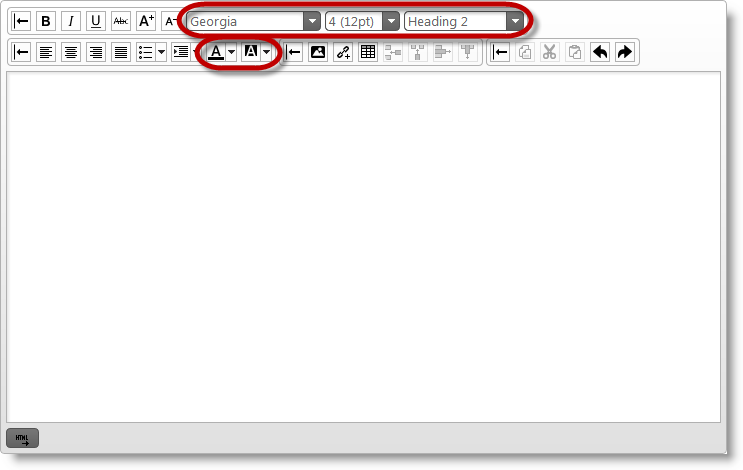Apply strikethrough to text
This screenshot has height=470, width=743.
[121, 21]
